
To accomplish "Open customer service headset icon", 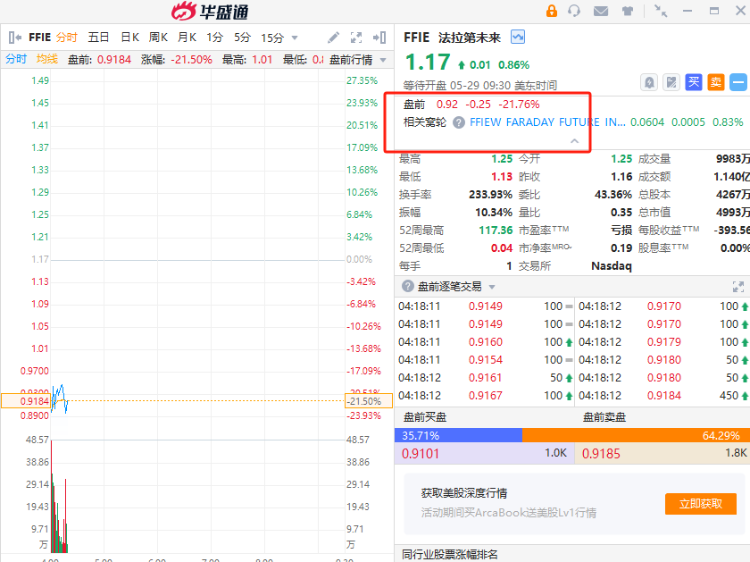I will coord(574,11).
